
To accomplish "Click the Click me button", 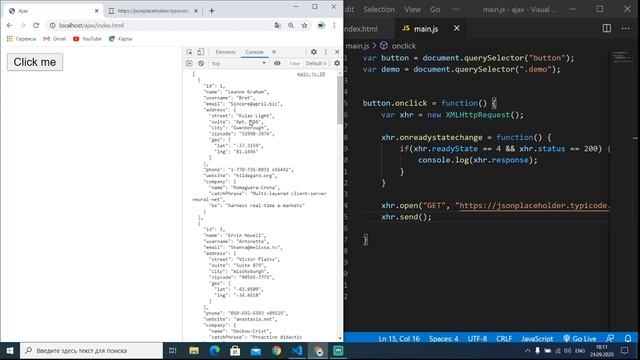I will pos(35,62).
